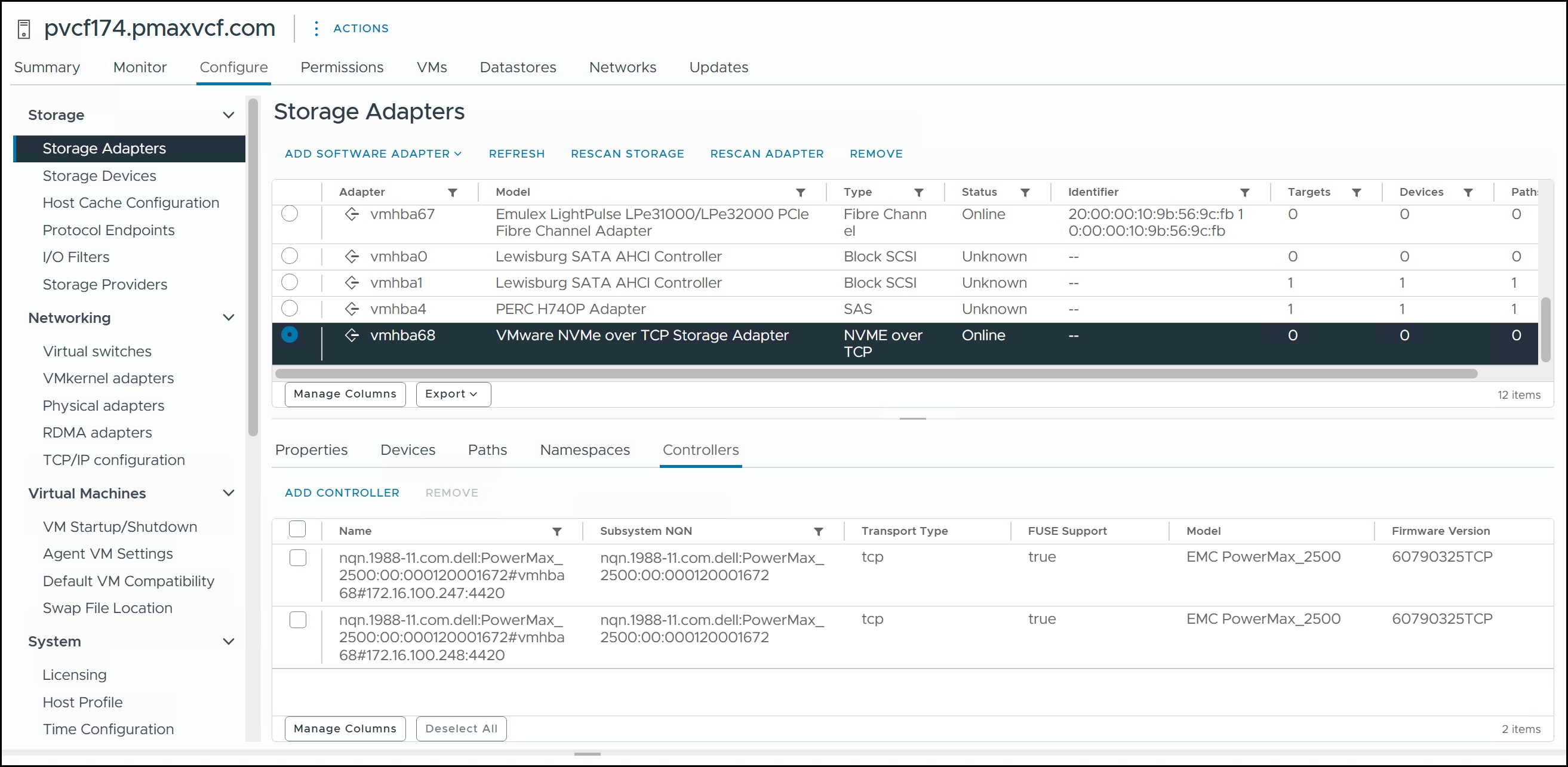The width and height of the screenshot is (1568, 767).
Task: Check the controller ending 172.16.100.248:4420
Action: 297,619
